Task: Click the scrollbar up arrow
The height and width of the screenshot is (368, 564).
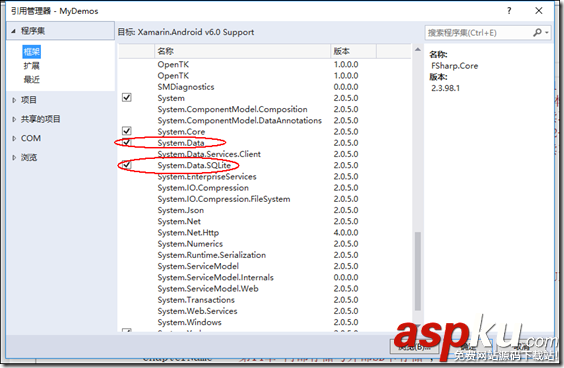Action: pos(418,49)
